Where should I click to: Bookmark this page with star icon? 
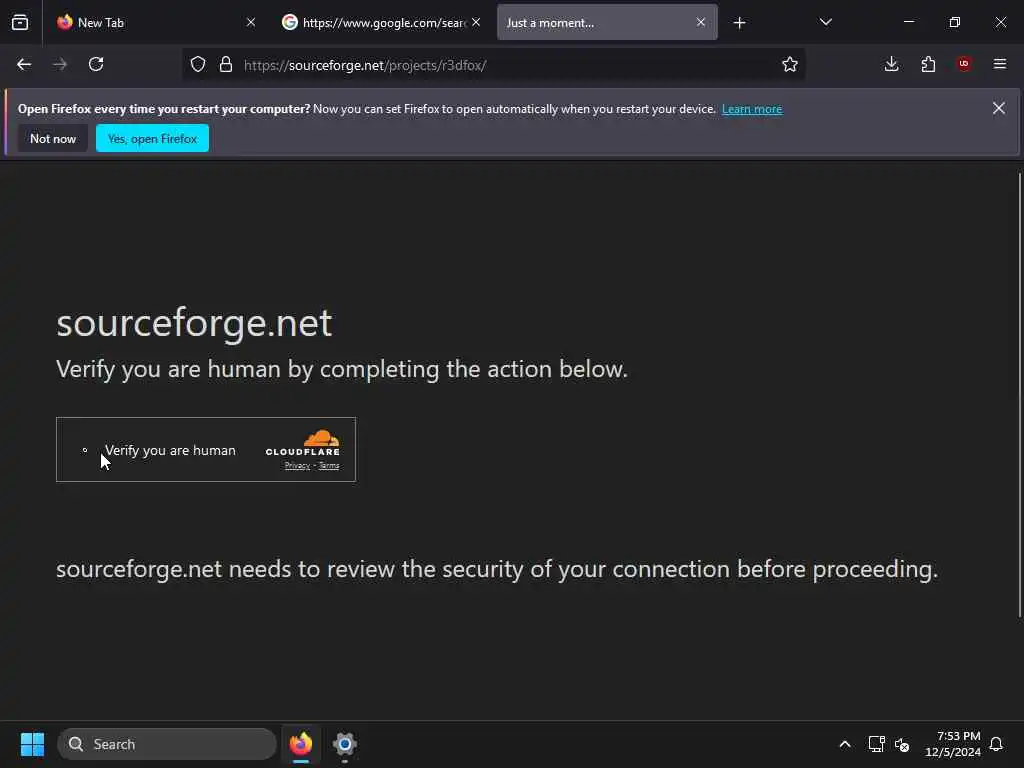pos(790,65)
